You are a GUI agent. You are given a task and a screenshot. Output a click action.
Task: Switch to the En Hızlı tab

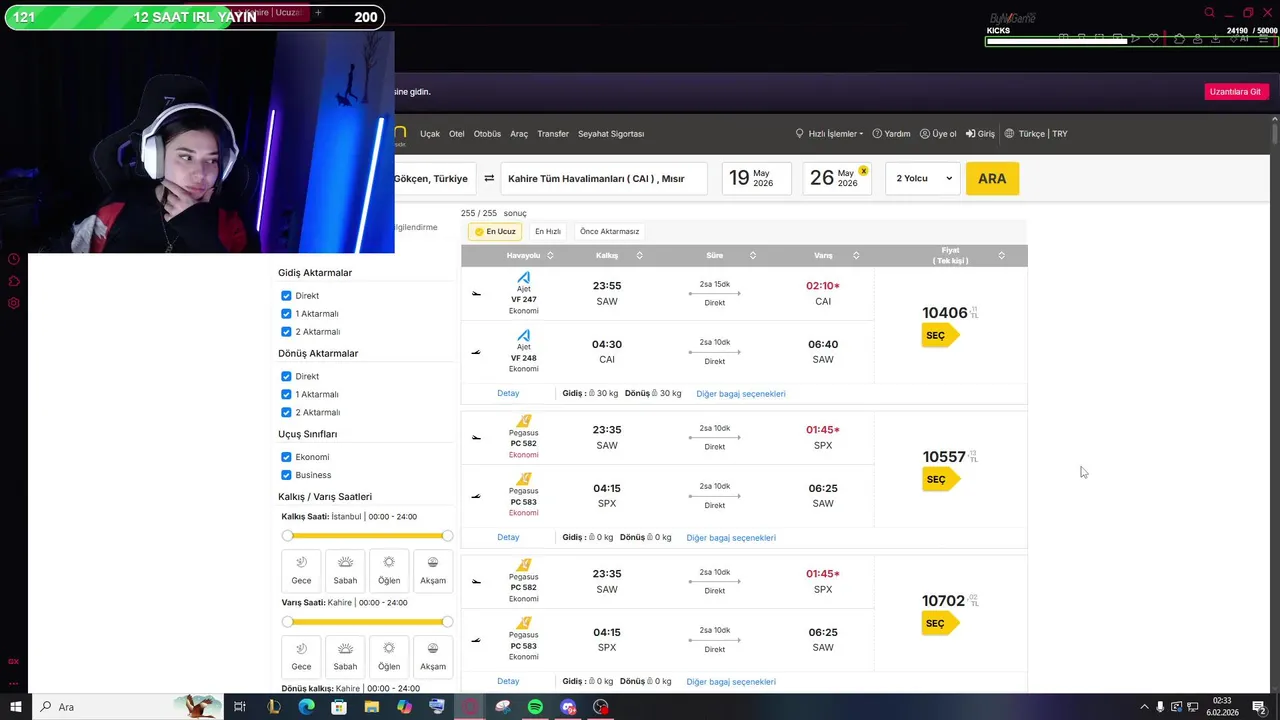548,231
